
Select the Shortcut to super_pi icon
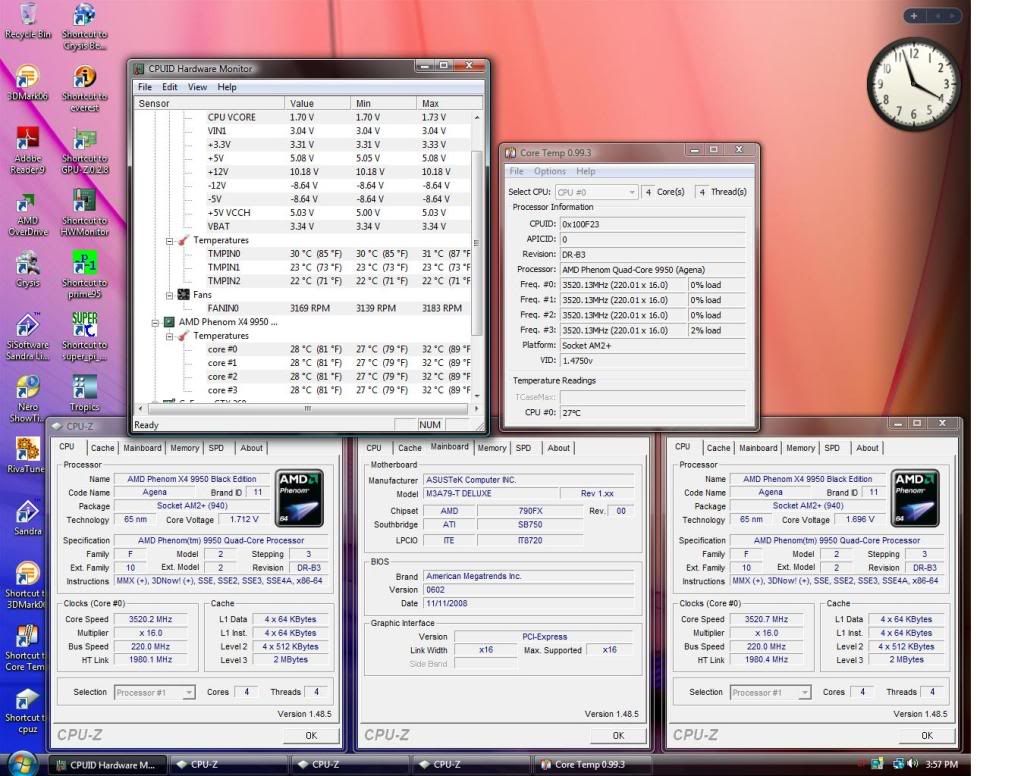[85, 337]
